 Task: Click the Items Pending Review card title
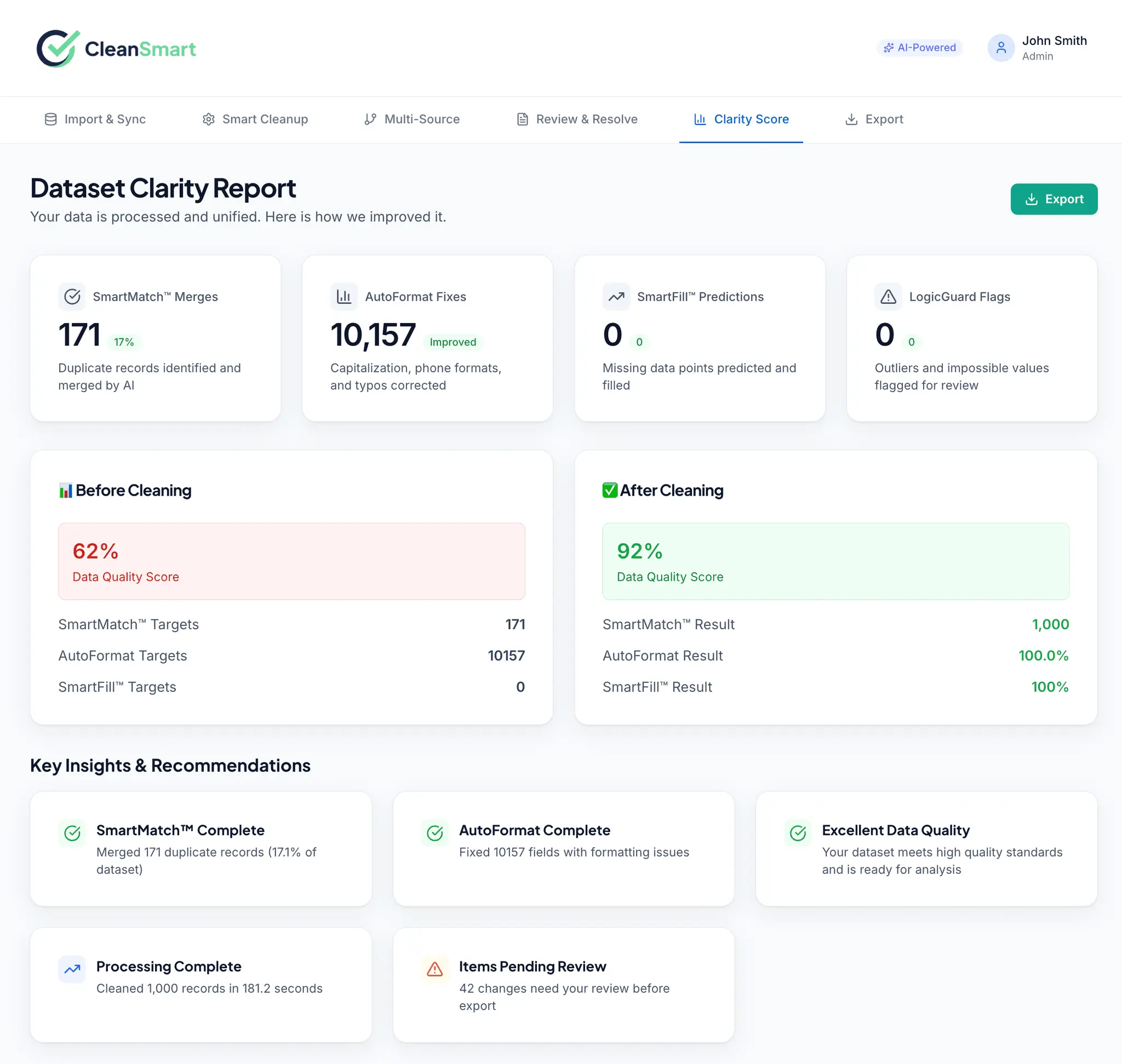pos(533,967)
